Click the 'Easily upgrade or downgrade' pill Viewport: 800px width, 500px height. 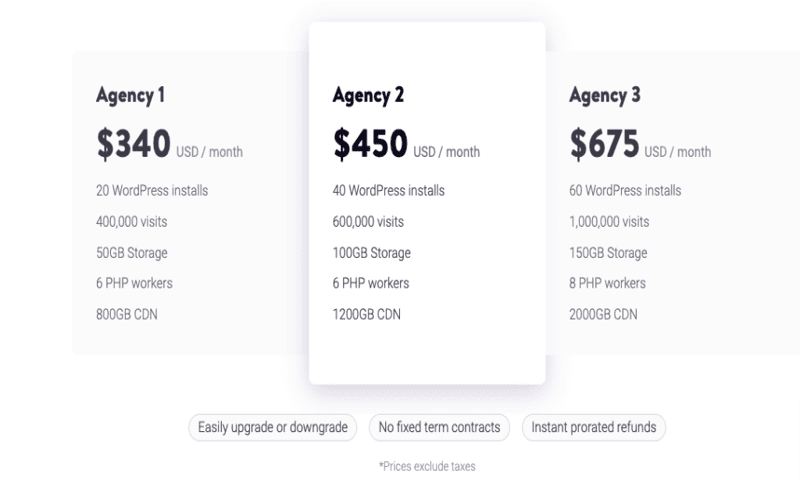coord(272,427)
